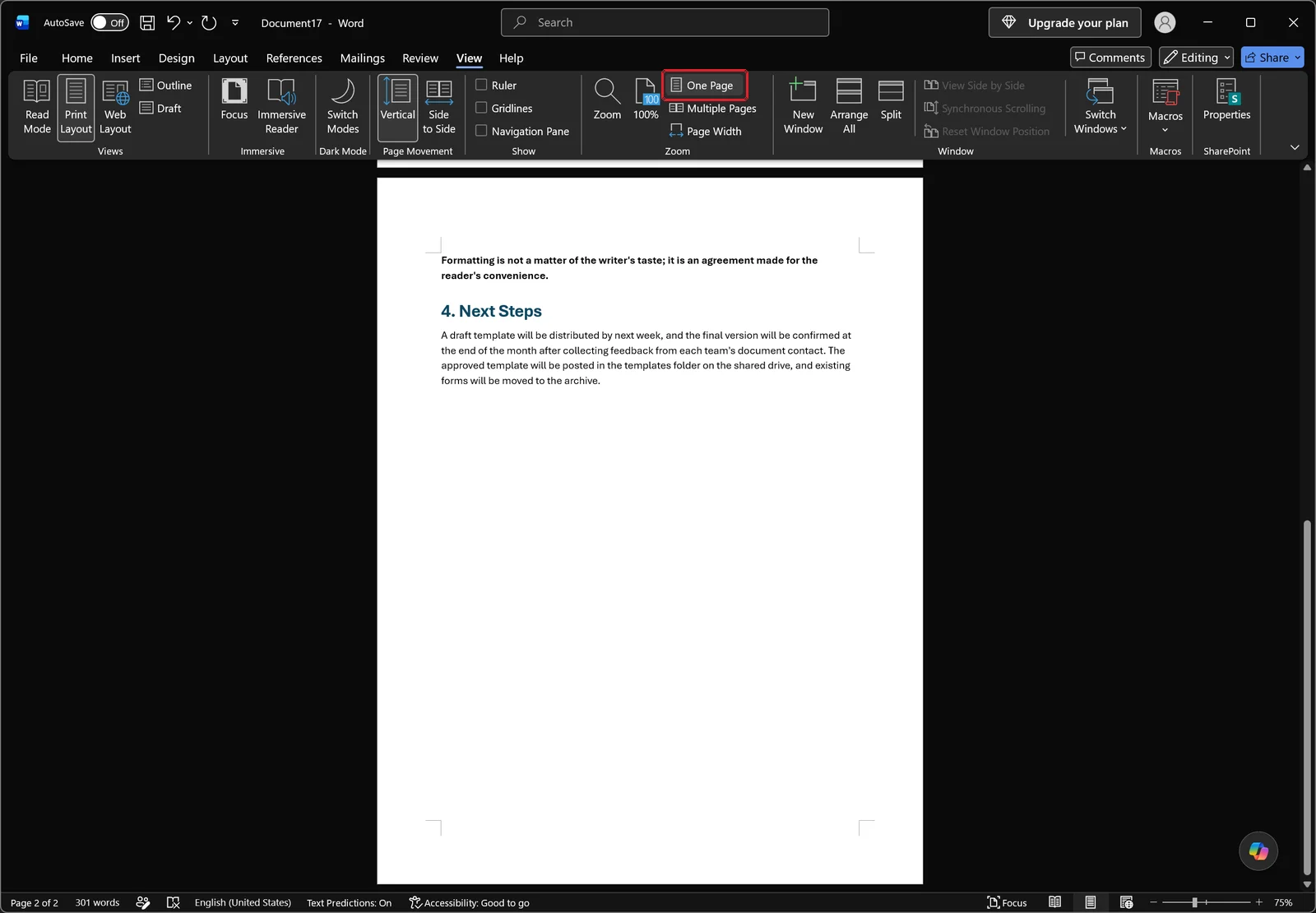Click Text Predictions: On status
Viewport: 1316px width, 913px height.
tap(349, 902)
